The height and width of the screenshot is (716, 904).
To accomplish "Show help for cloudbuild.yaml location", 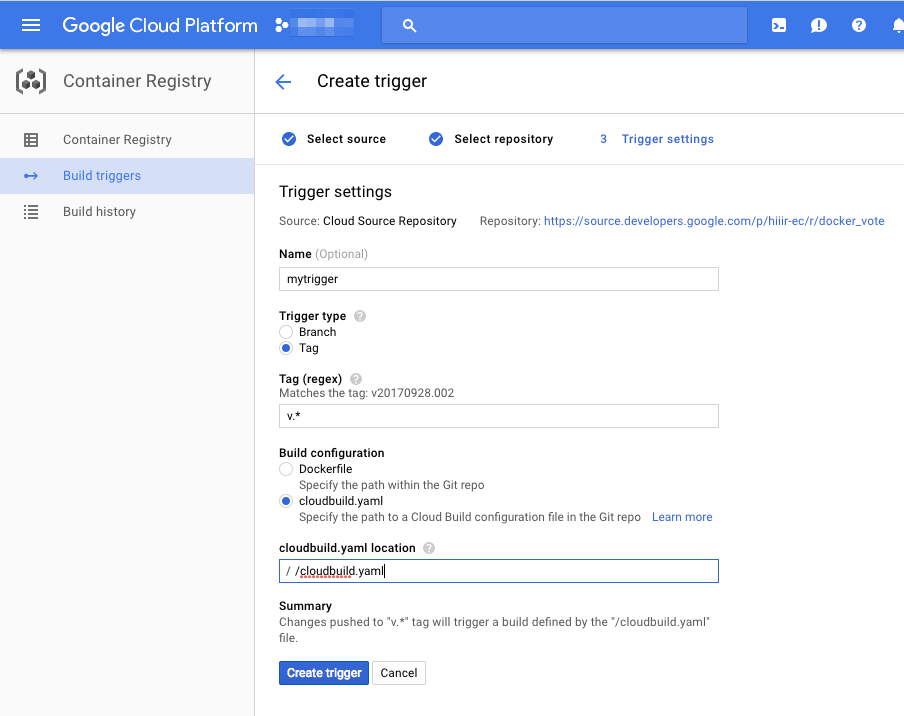I will click(429, 548).
